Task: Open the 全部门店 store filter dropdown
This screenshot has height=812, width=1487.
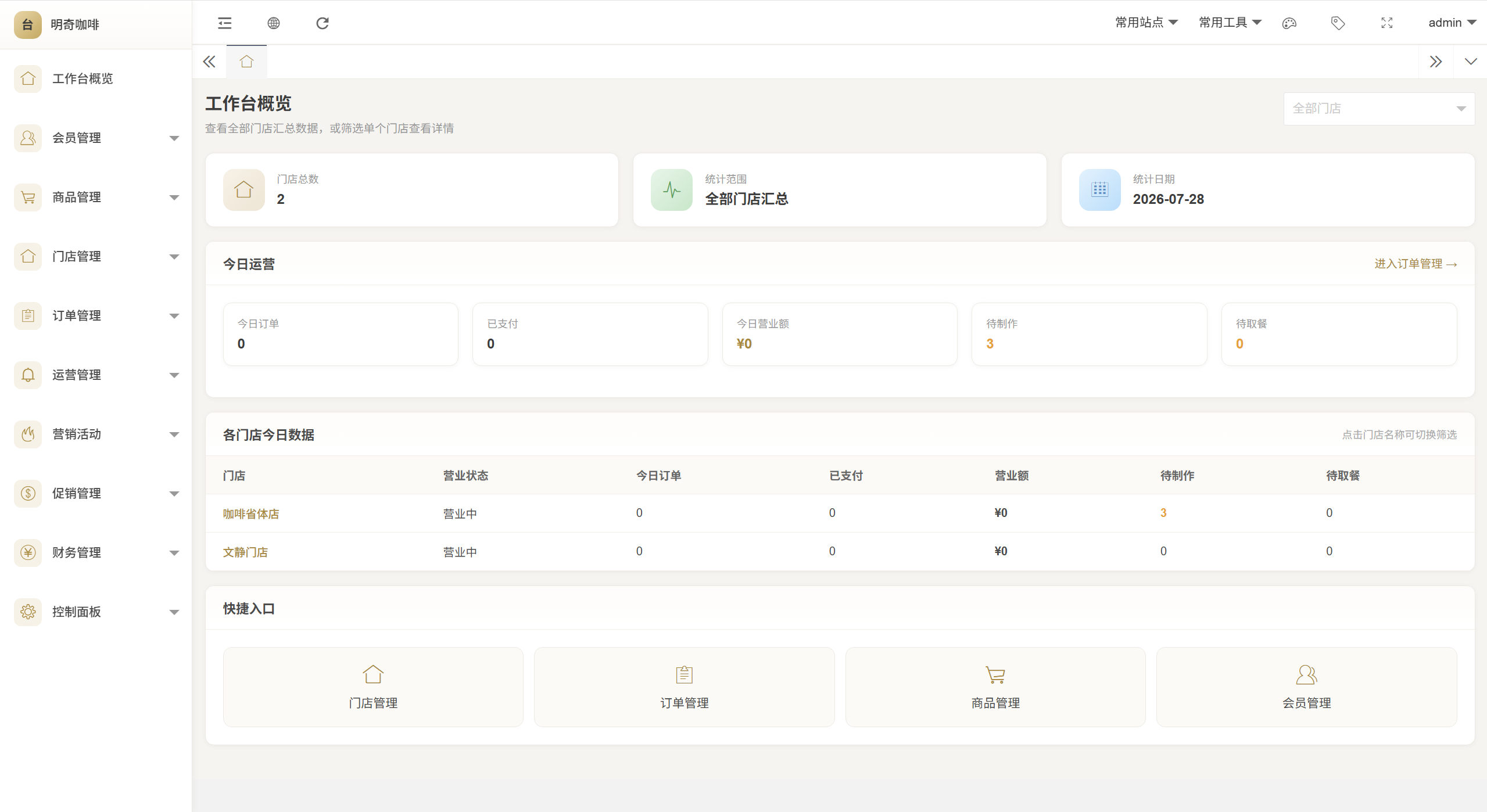Action: pos(1379,109)
